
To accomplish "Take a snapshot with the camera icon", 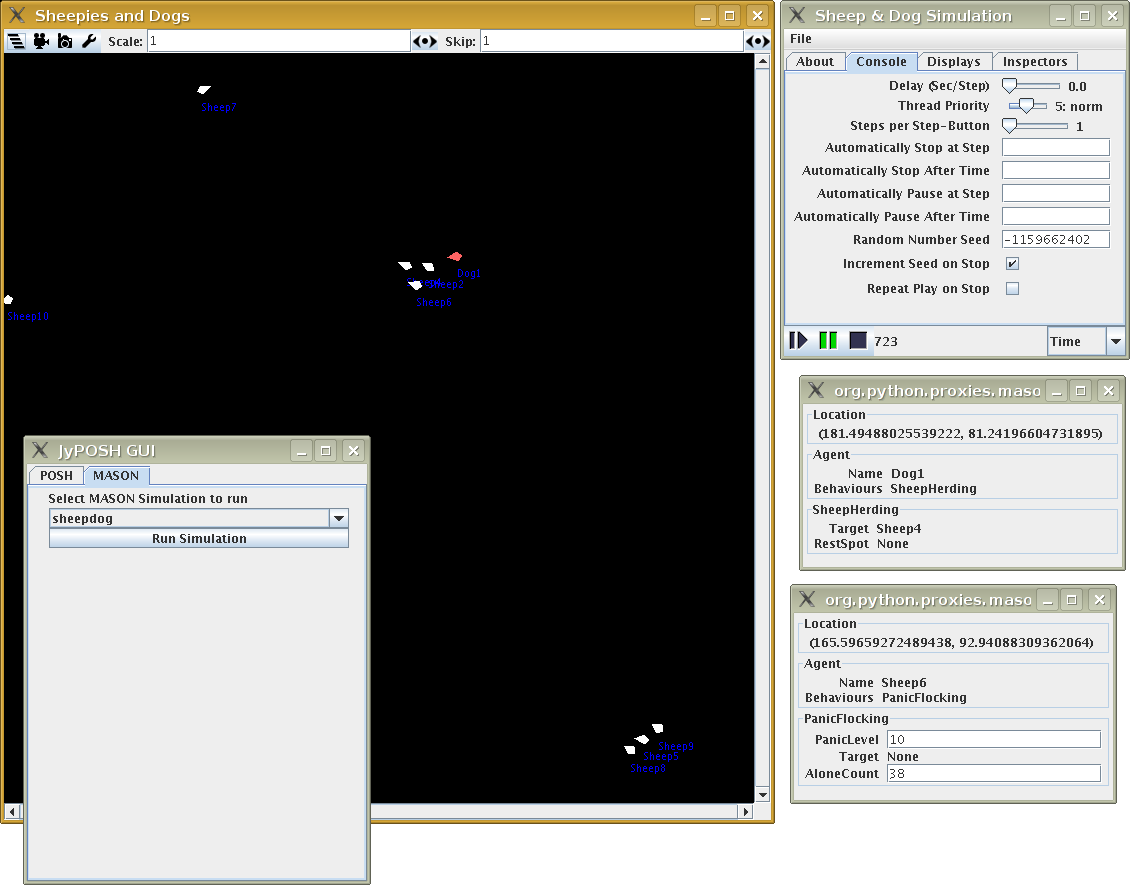I will click(65, 41).
